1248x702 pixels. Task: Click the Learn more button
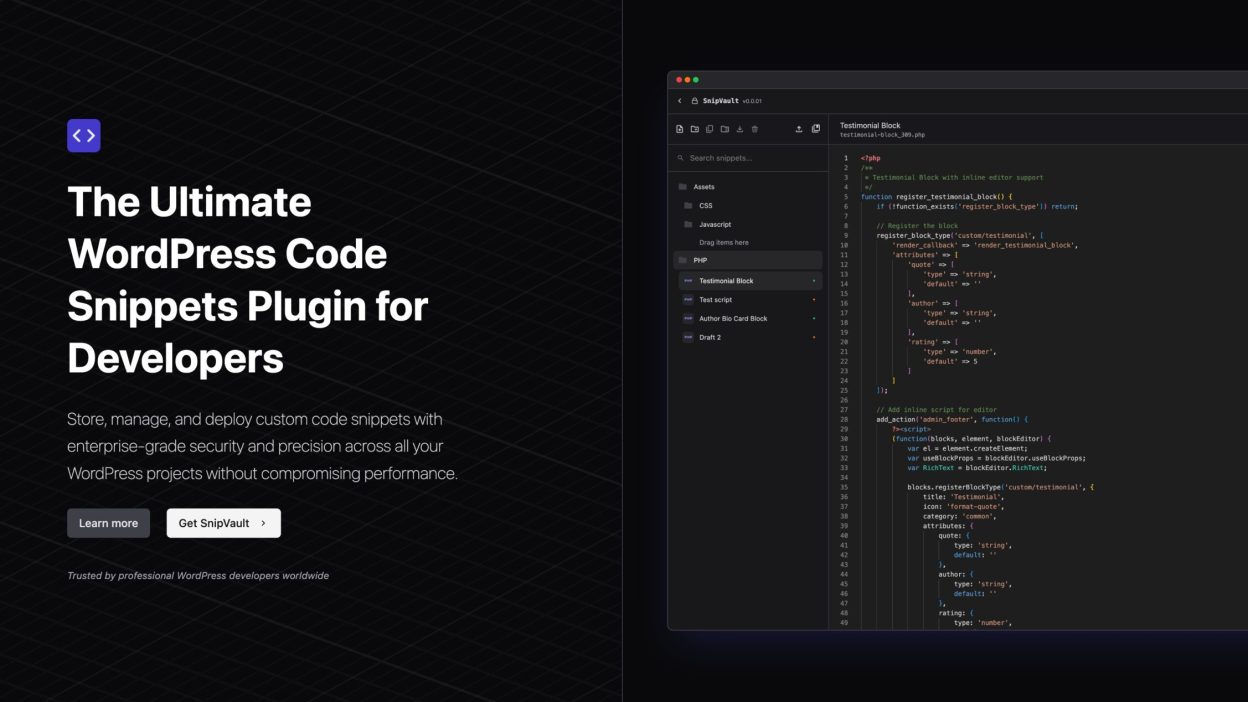[108, 523]
